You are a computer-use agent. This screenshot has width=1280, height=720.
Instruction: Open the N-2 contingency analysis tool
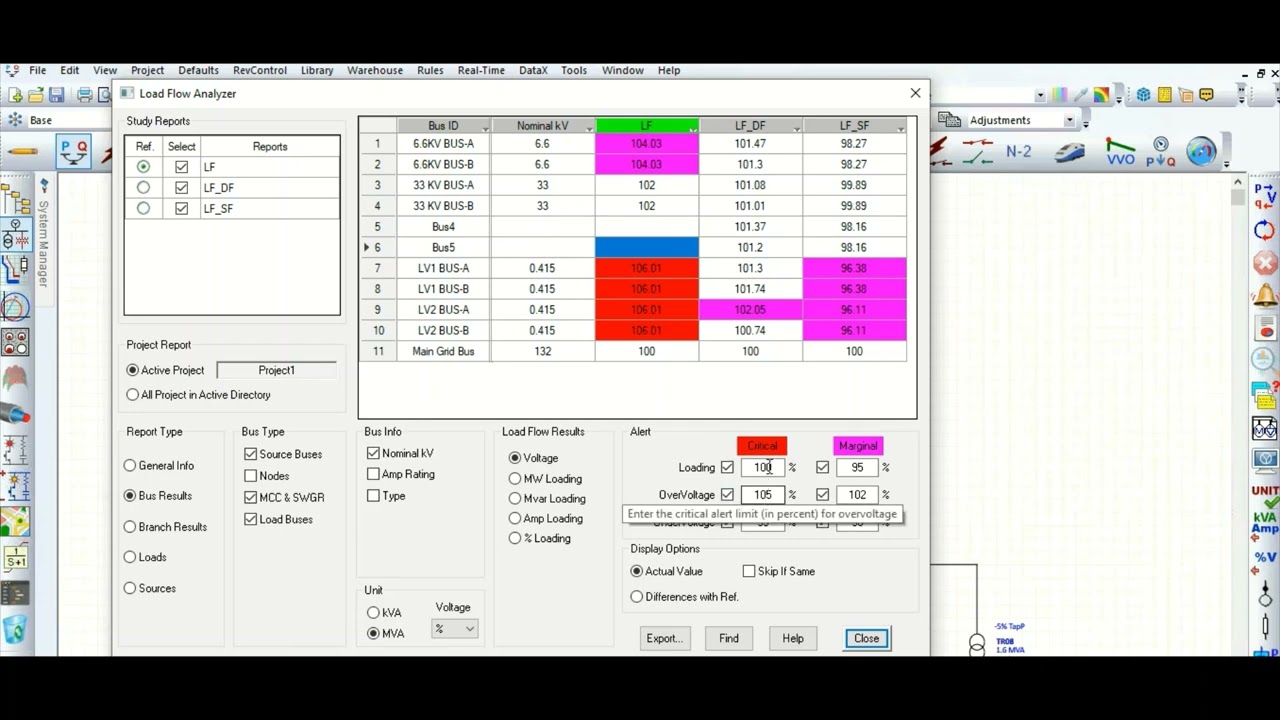1018,151
